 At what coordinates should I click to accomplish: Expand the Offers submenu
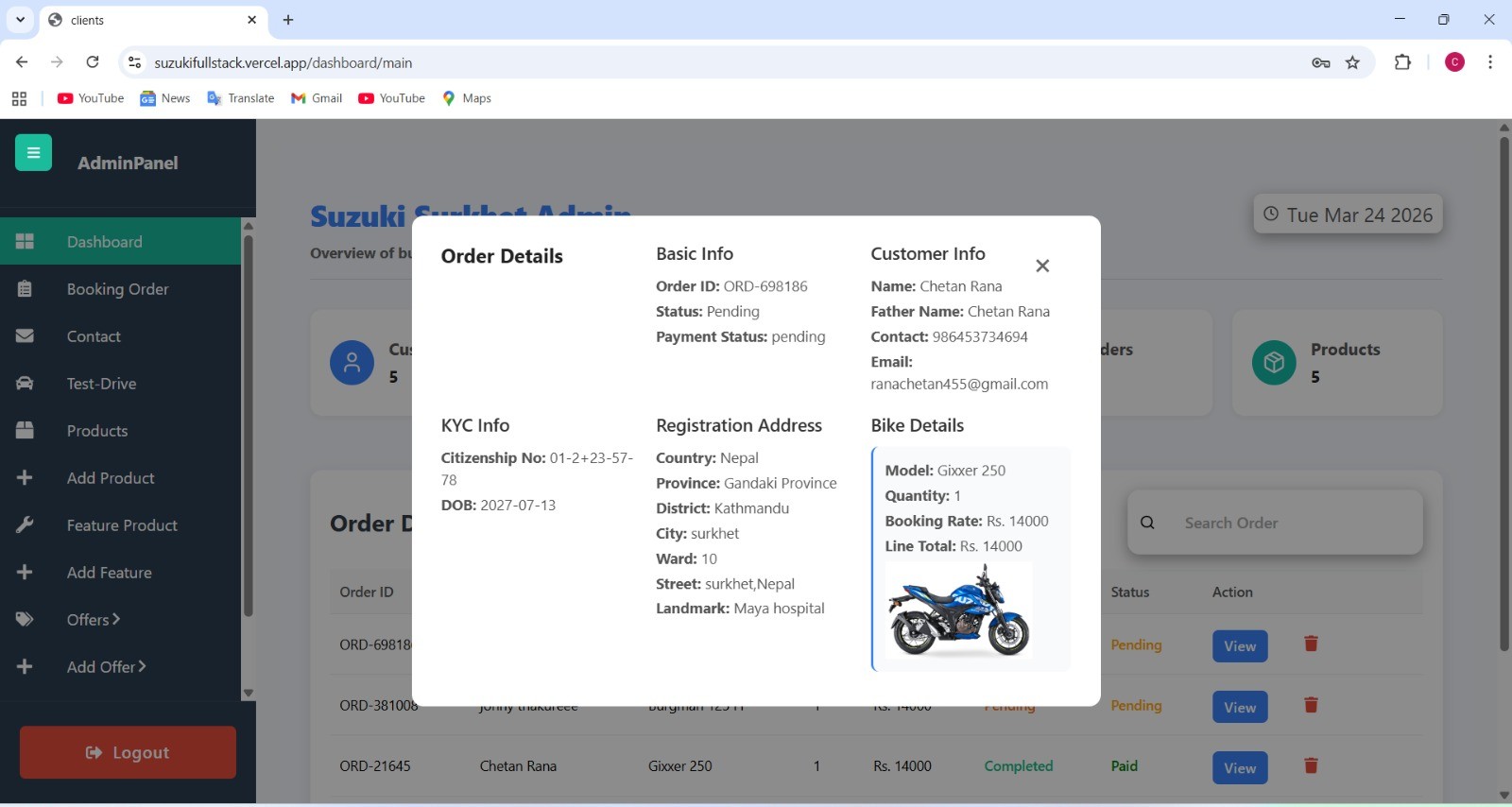coord(94,620)
